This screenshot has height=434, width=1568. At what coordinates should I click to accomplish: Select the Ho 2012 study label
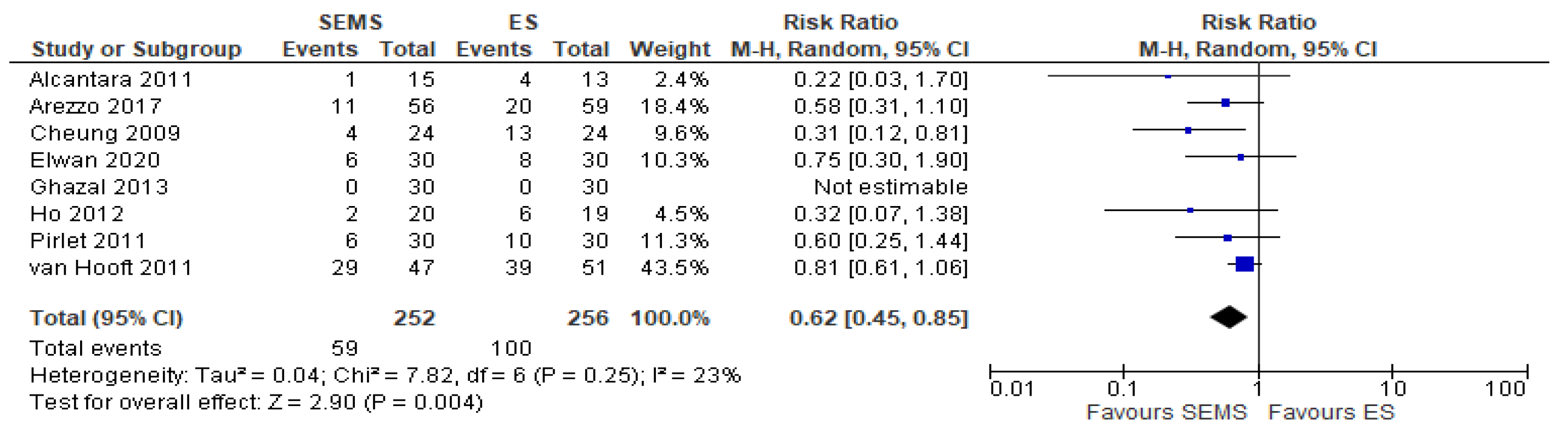tap(77, 213)
